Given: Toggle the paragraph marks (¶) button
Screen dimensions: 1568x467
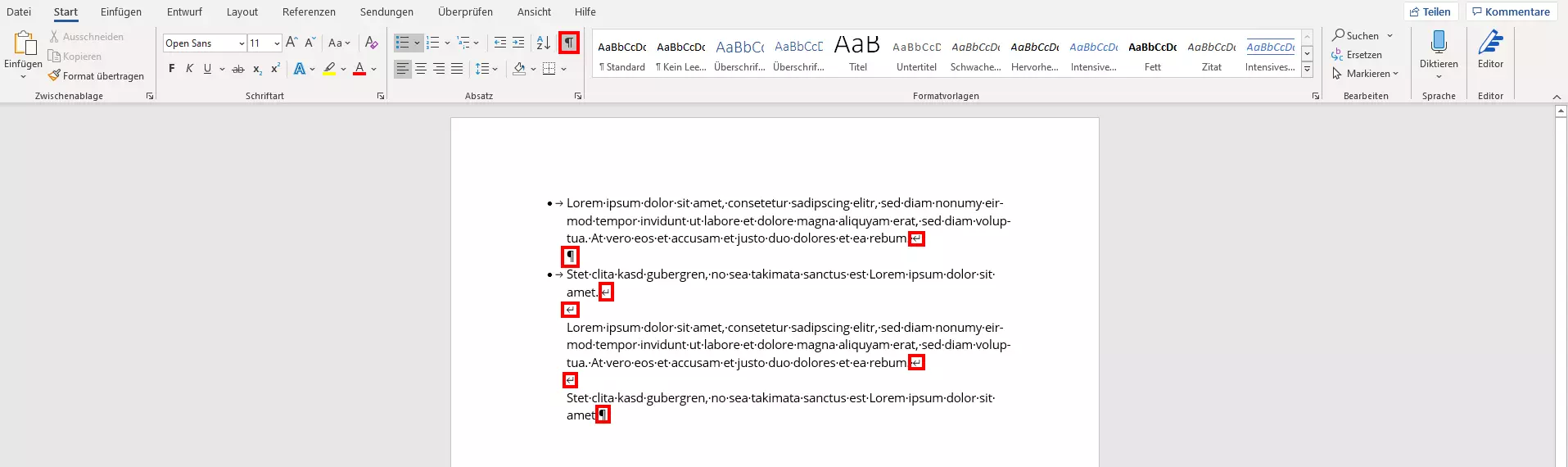Looking at the screenshot, I should [569, 43].
